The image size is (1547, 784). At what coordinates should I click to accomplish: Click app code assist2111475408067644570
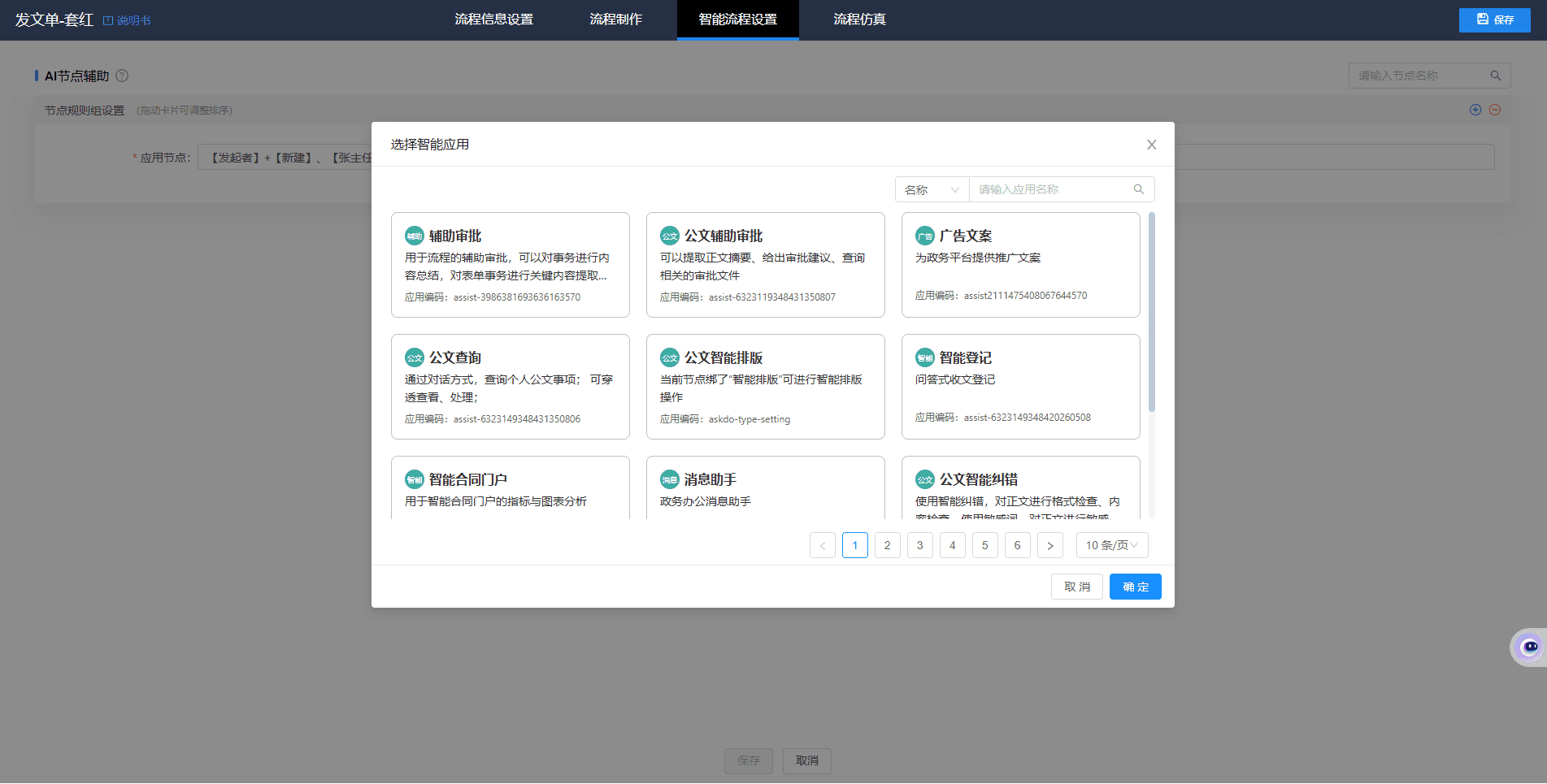click(1026, 296)
